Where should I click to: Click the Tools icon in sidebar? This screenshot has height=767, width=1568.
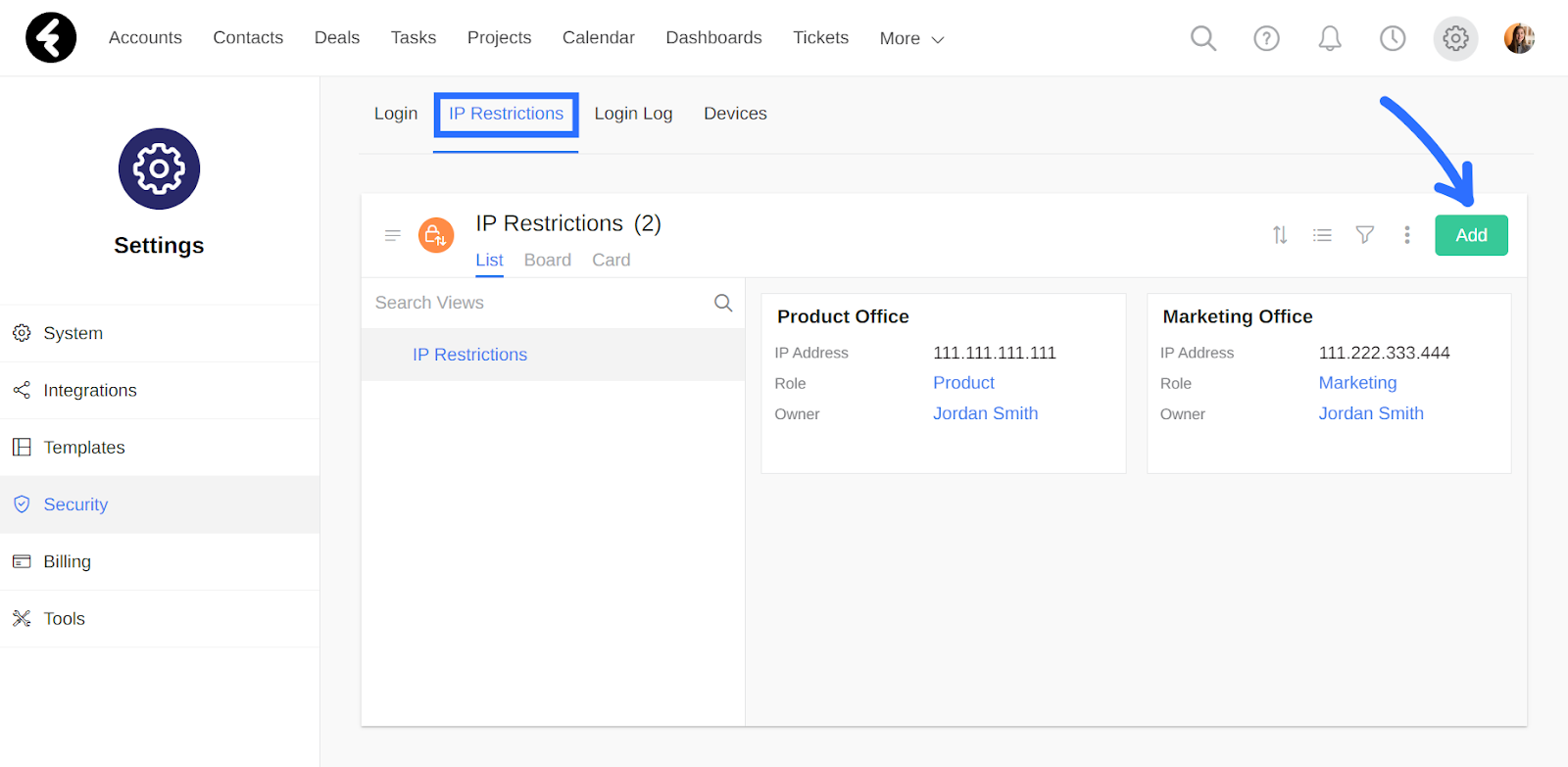[x=22, y=618]
